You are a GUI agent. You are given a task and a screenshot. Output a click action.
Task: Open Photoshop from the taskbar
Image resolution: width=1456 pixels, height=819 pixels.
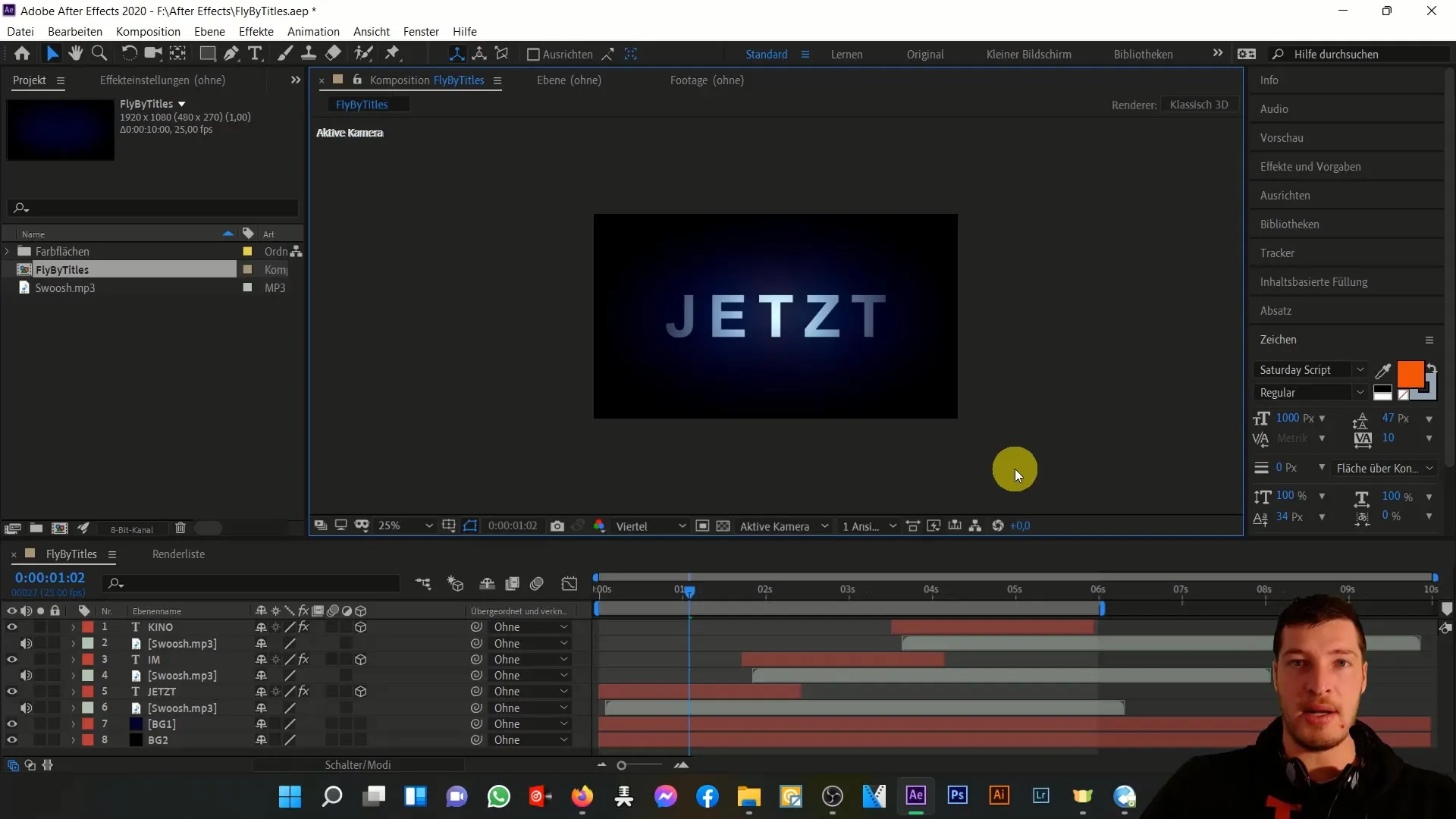click(958, 795)
